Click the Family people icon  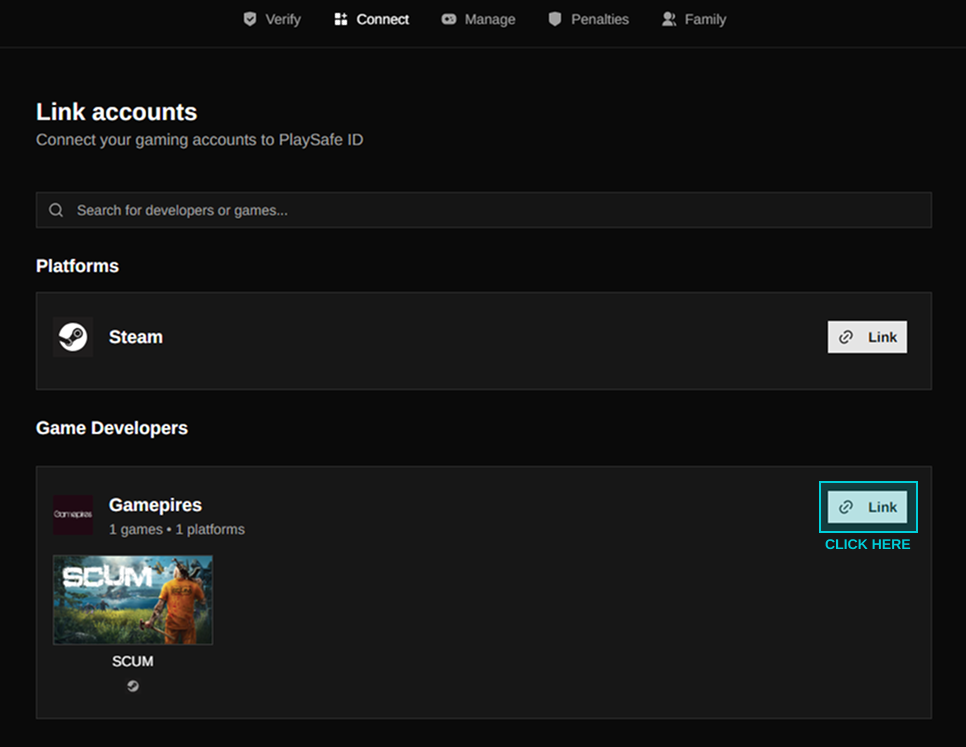(x=669, y=19)
